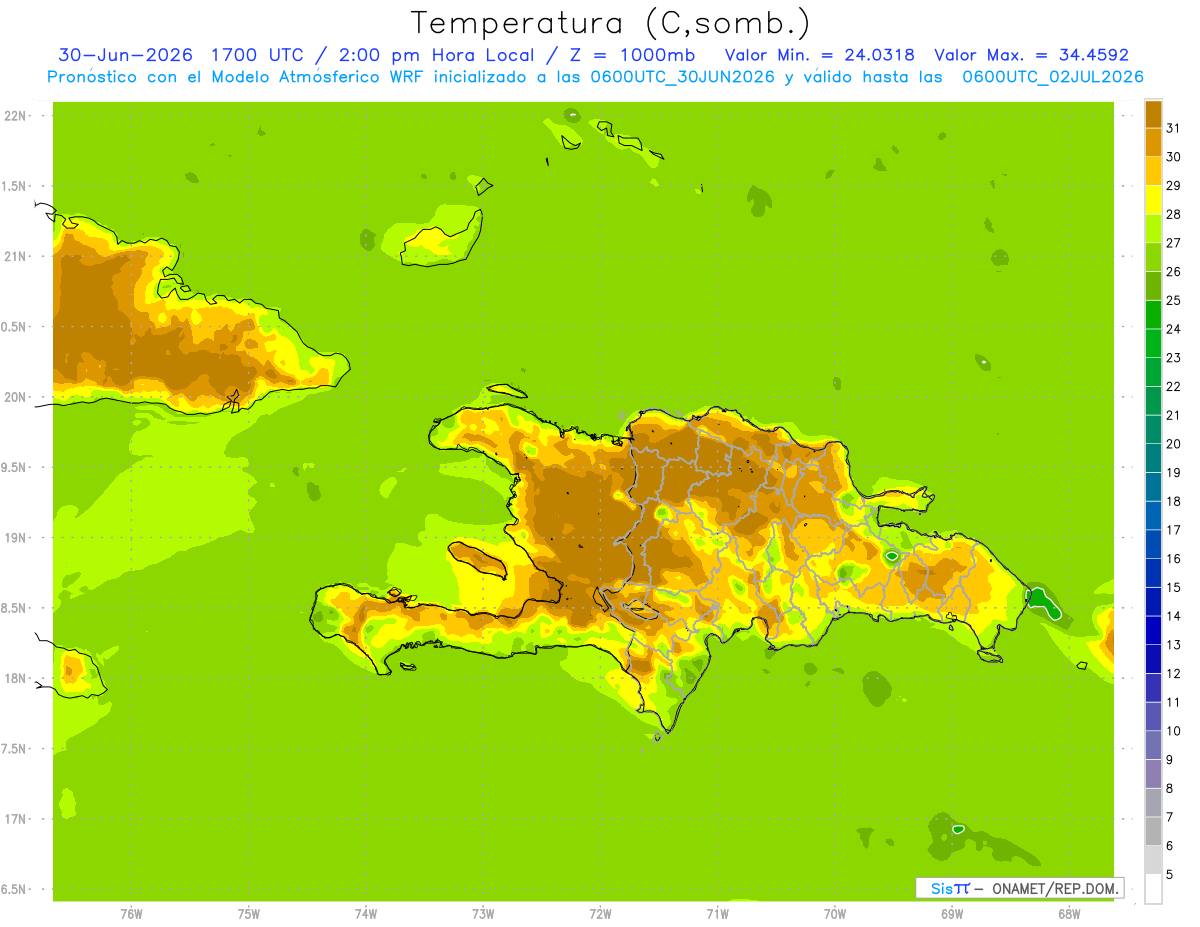Click the '73W' longitude label
This screenshot has height=927, width=1200.
(x=483, y=914)
